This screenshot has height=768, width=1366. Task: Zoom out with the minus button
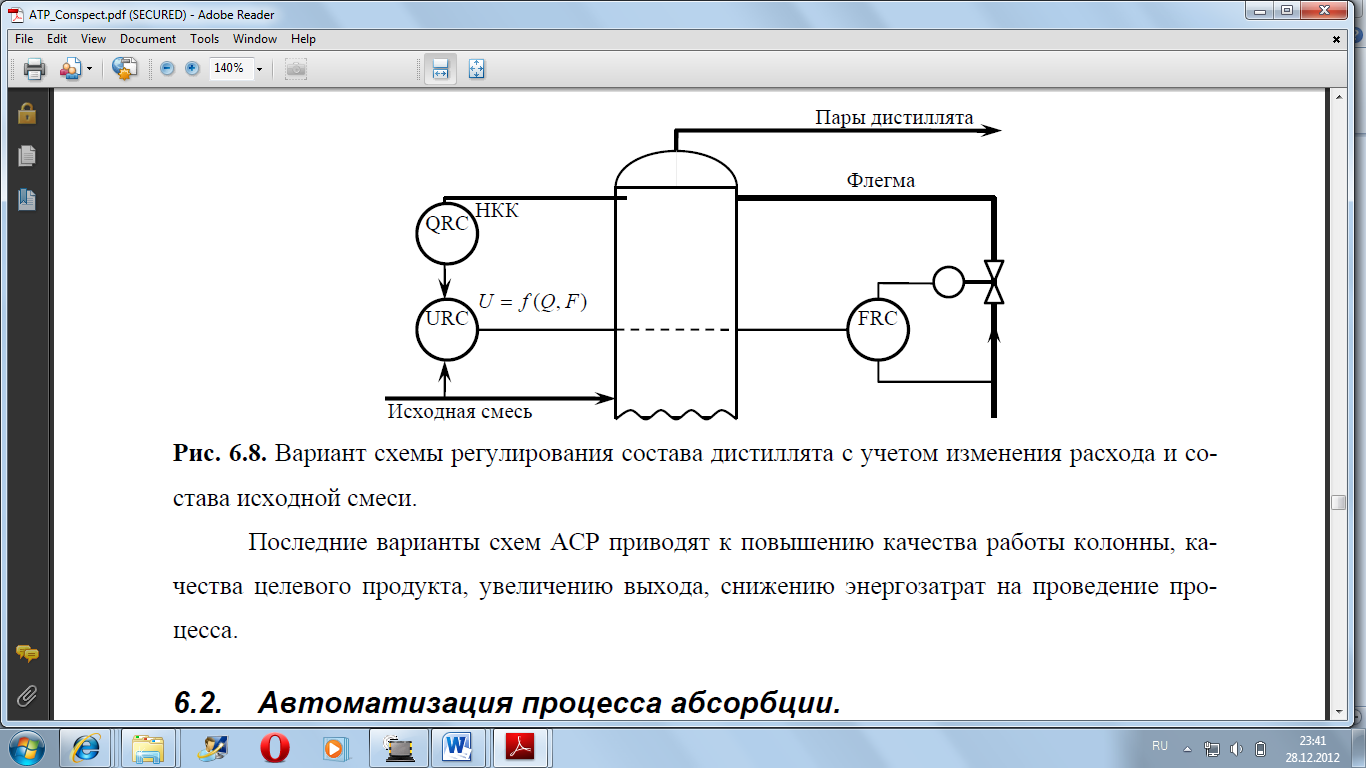coord(167,69)
